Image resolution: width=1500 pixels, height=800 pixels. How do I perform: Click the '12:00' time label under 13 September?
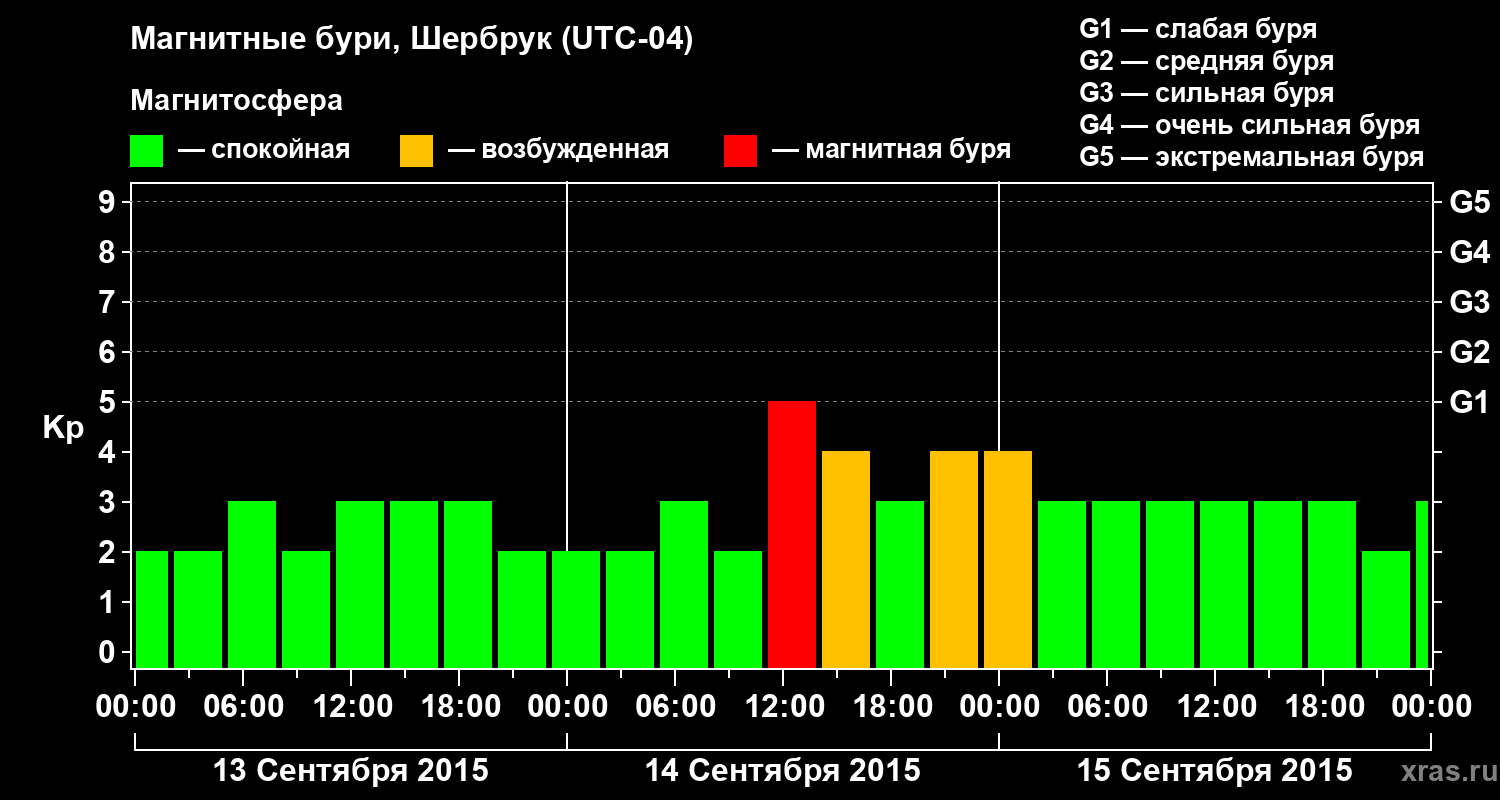tap(352, 707)
